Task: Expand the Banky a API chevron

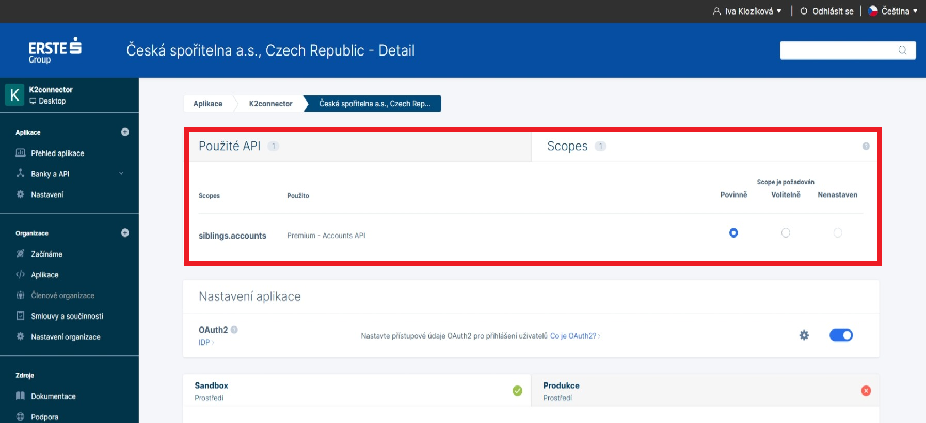Action: click(121, 174)
